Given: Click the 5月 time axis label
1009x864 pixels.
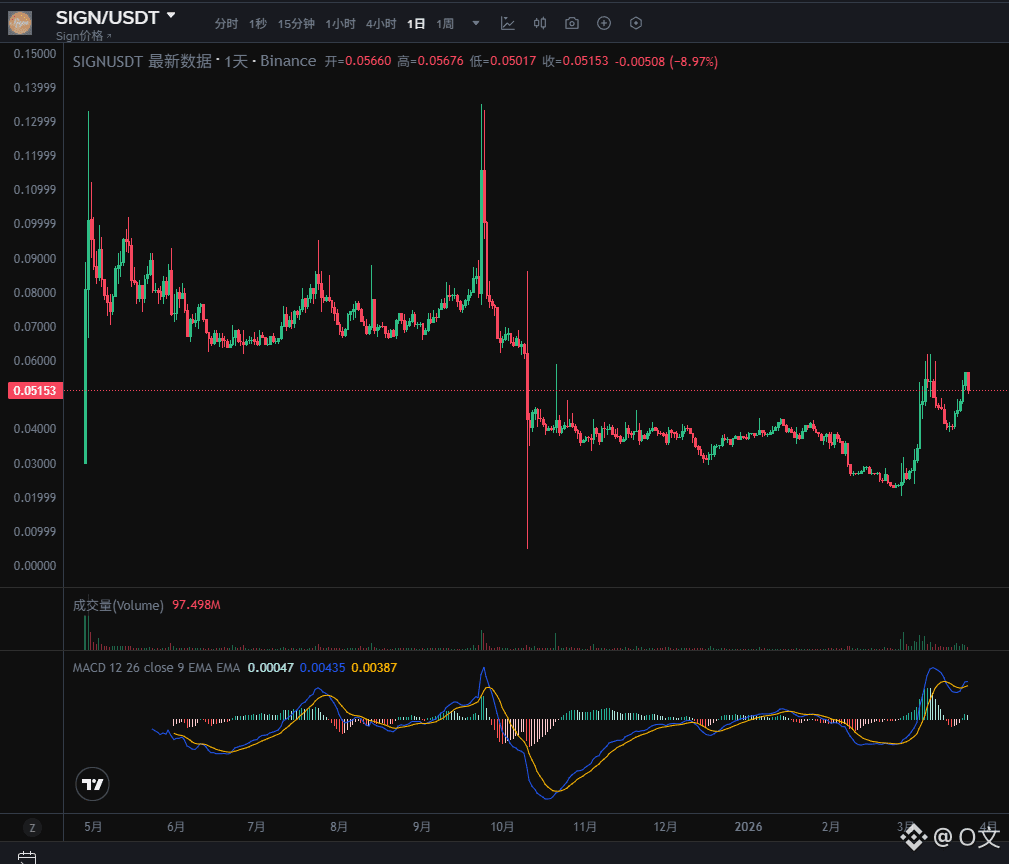Looking at the screenshot, I should 93,827.
